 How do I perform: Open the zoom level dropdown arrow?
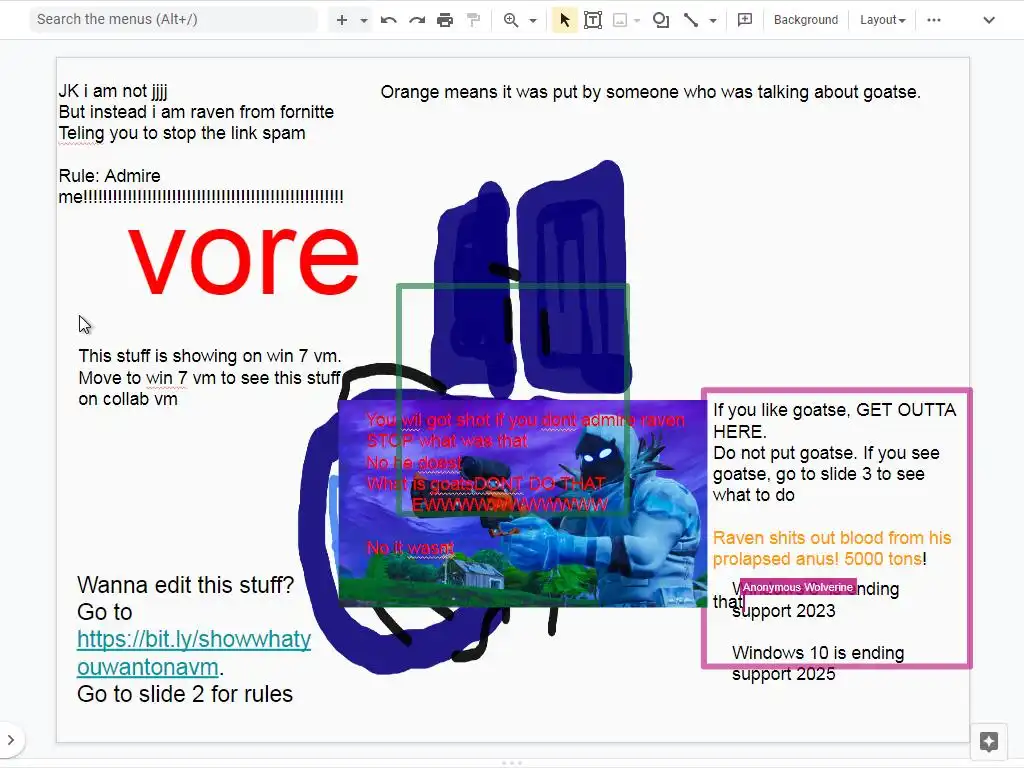(533, 20)
